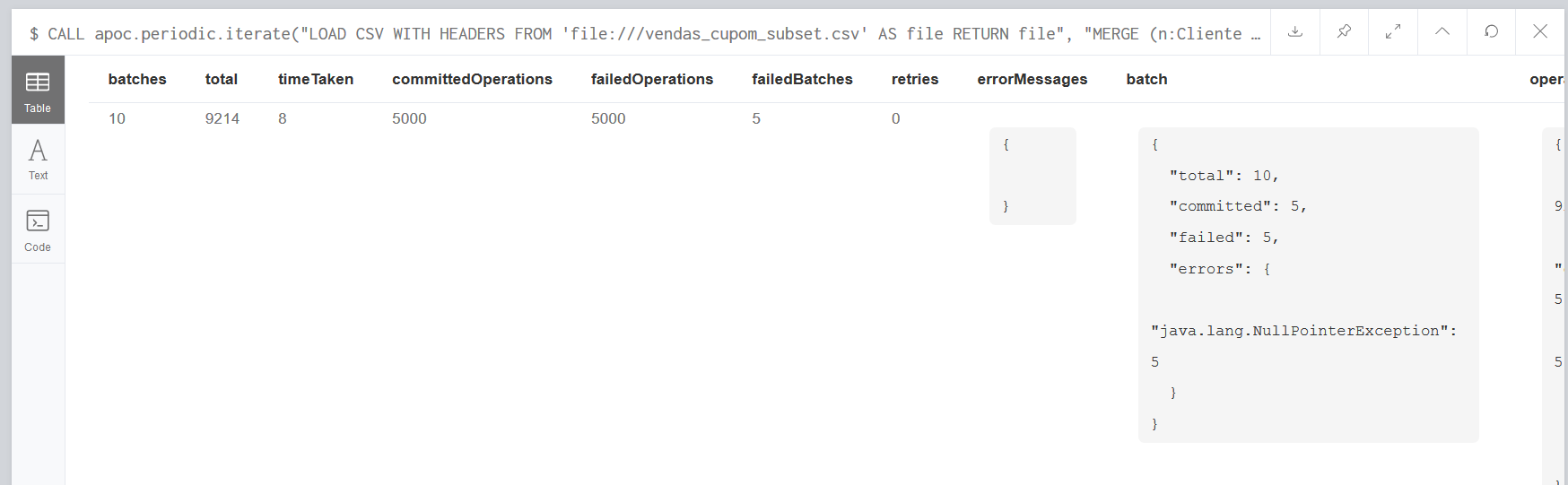The image size is (1568, 485).
Task: Click the failedOperations column header
Action: pyautogui.click(x=651, y=79)
